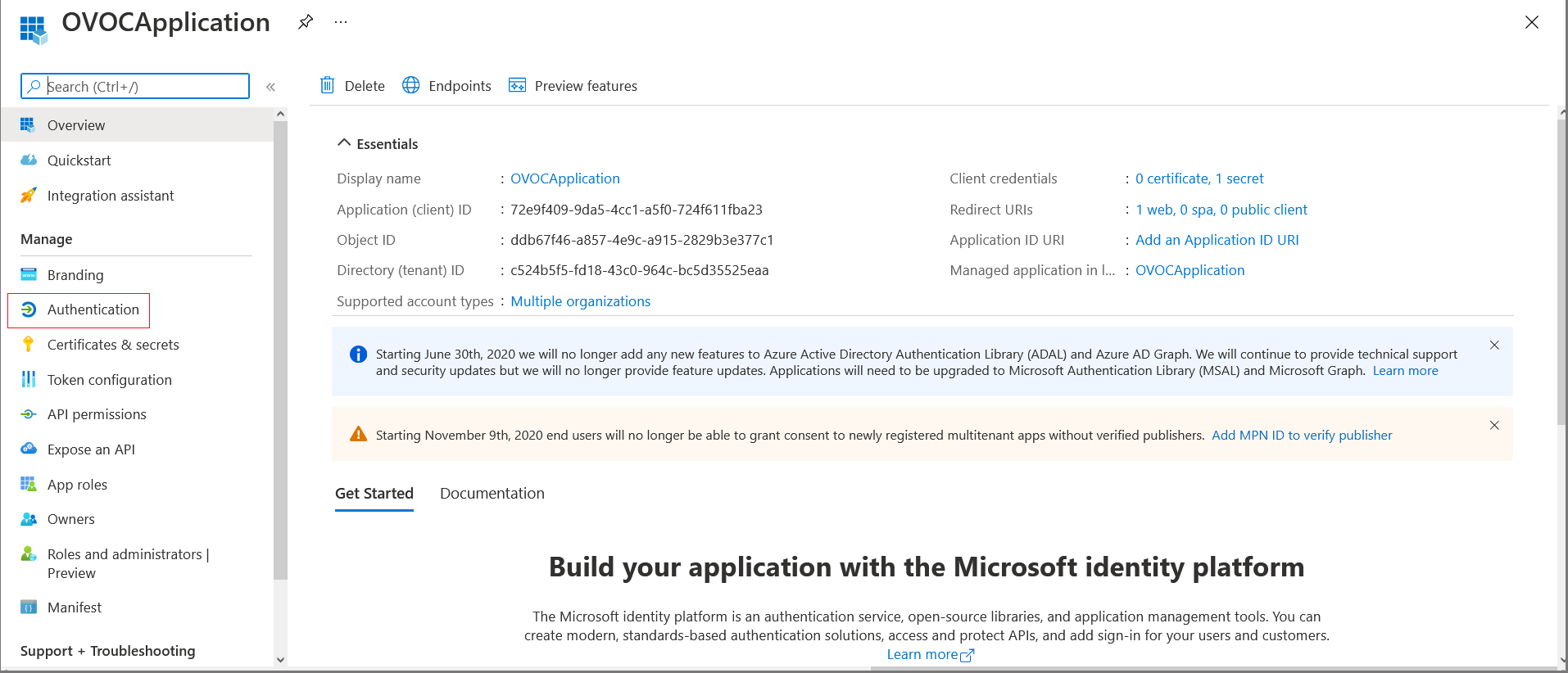Click the Preview features icon
Image resolution: width=1568 pixels, height=673 pixels.
(517, 85)
